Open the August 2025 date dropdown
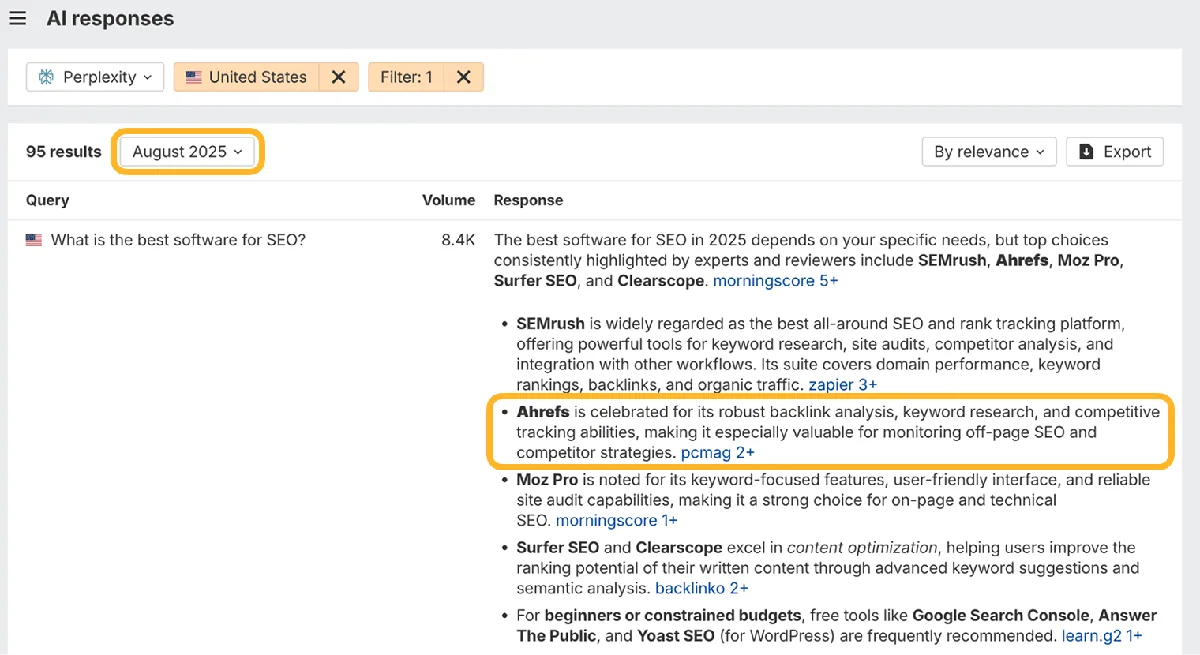 (x=187, y=152)
